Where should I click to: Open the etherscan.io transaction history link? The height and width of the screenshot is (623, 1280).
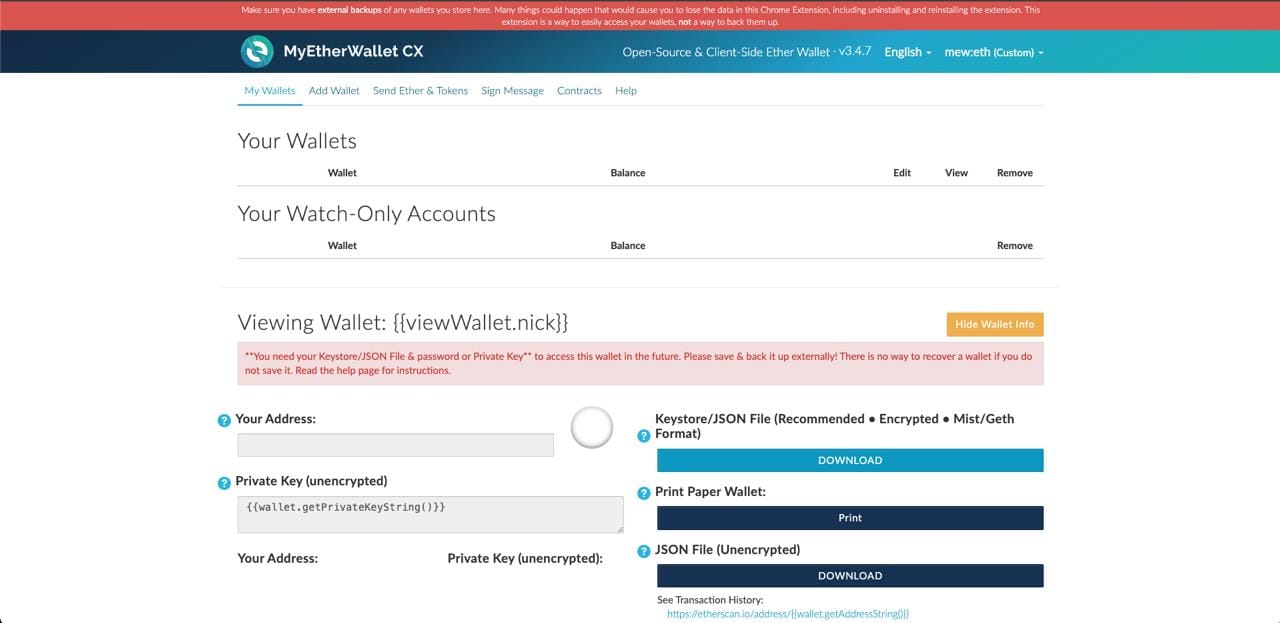(788, 613)
